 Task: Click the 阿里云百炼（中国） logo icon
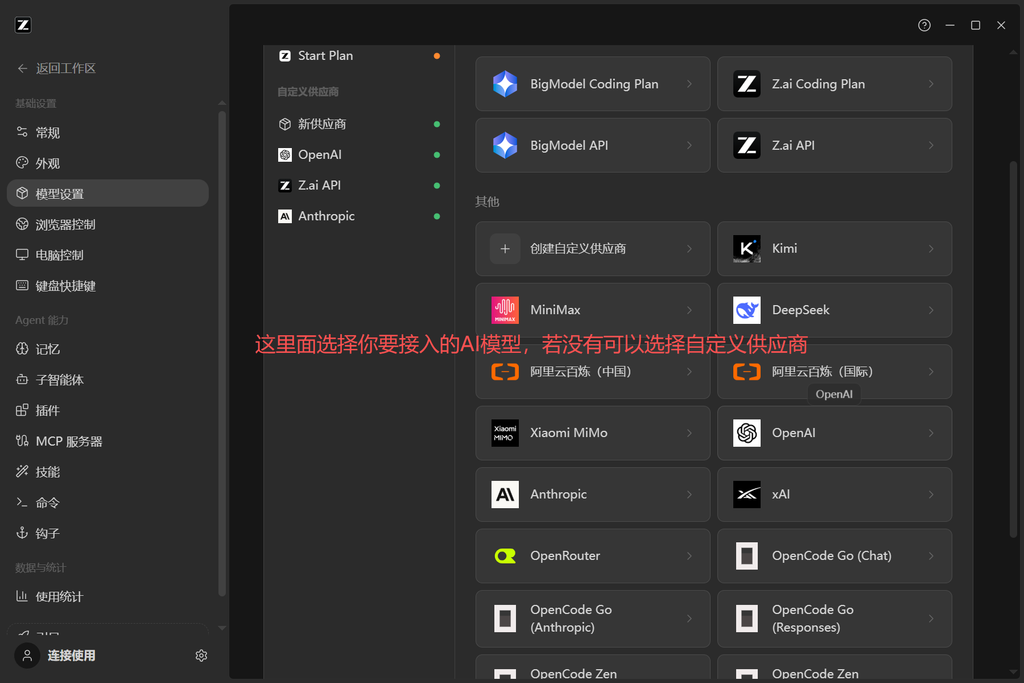point(505,372)
